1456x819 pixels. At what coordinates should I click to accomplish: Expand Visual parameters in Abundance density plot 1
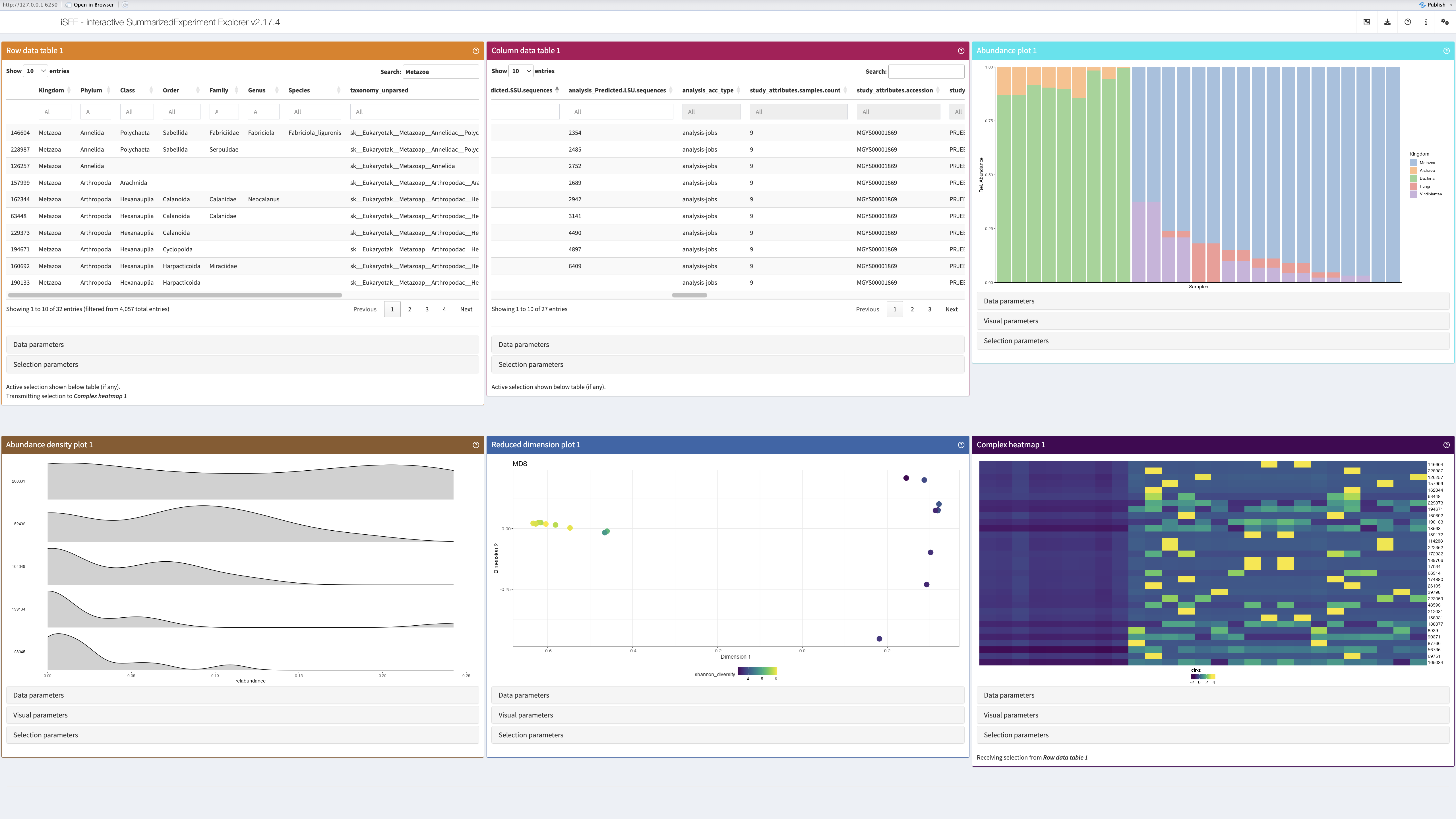pos(40,714)
